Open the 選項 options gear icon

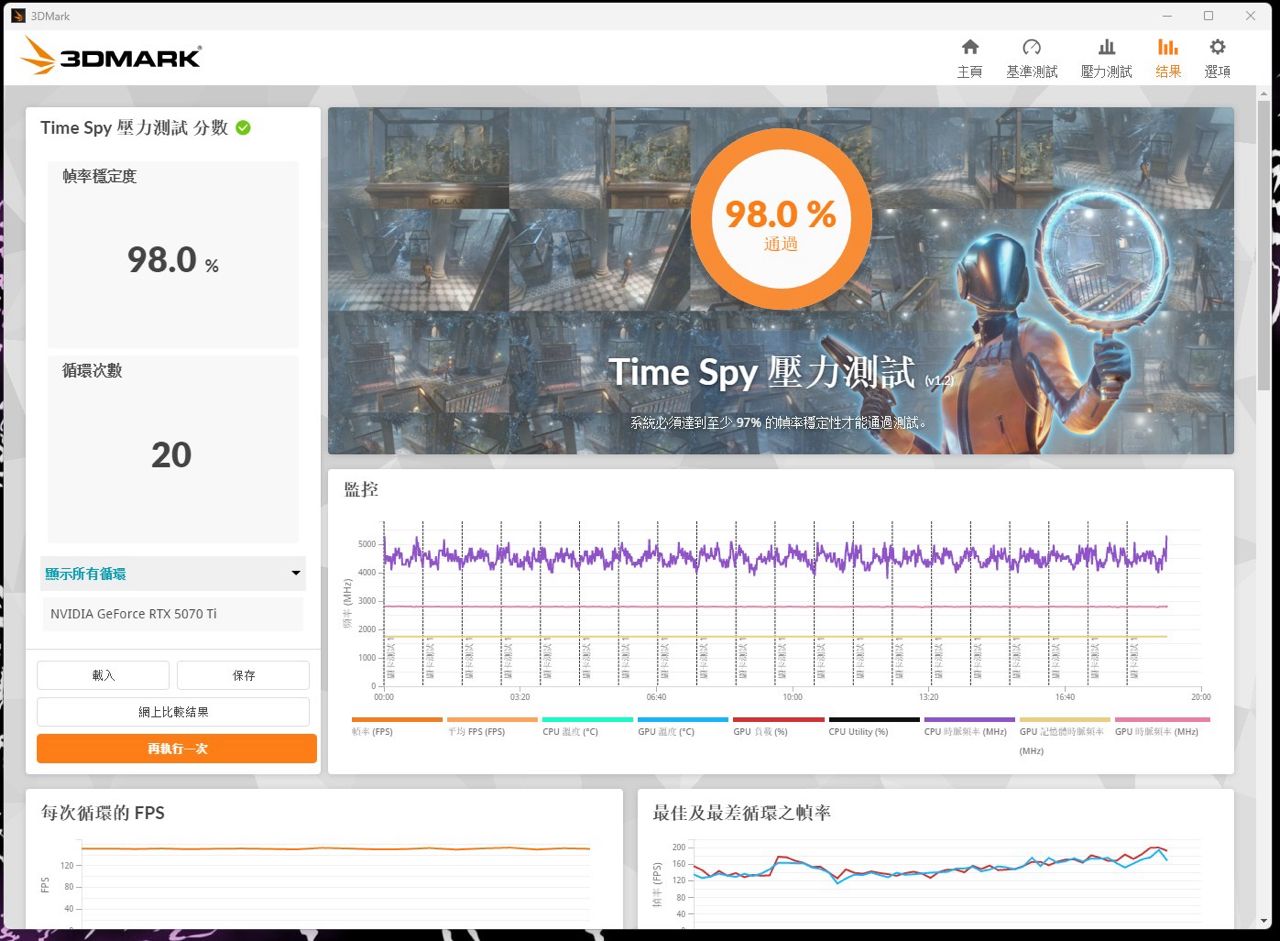(1217, 48)
